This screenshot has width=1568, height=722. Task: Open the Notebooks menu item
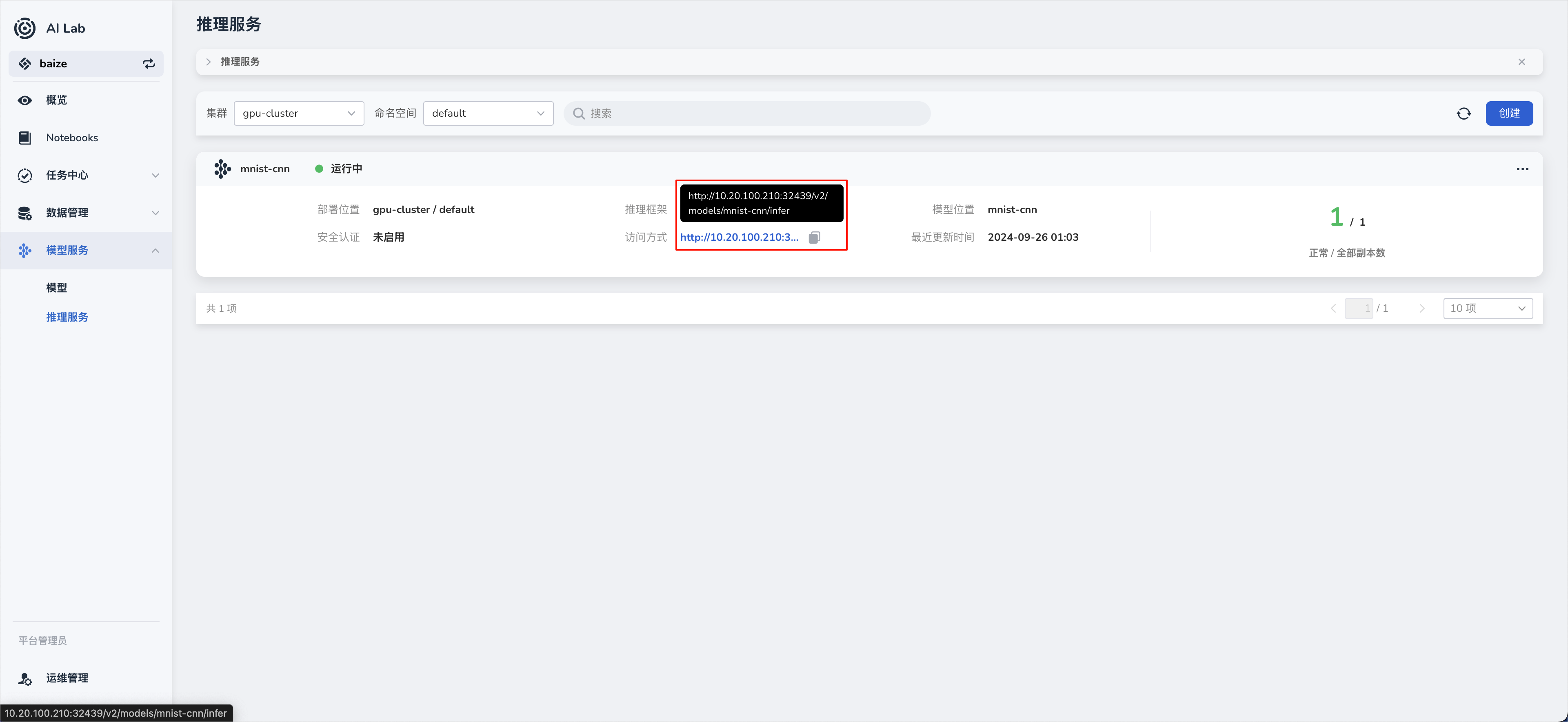tap(86, 138)
